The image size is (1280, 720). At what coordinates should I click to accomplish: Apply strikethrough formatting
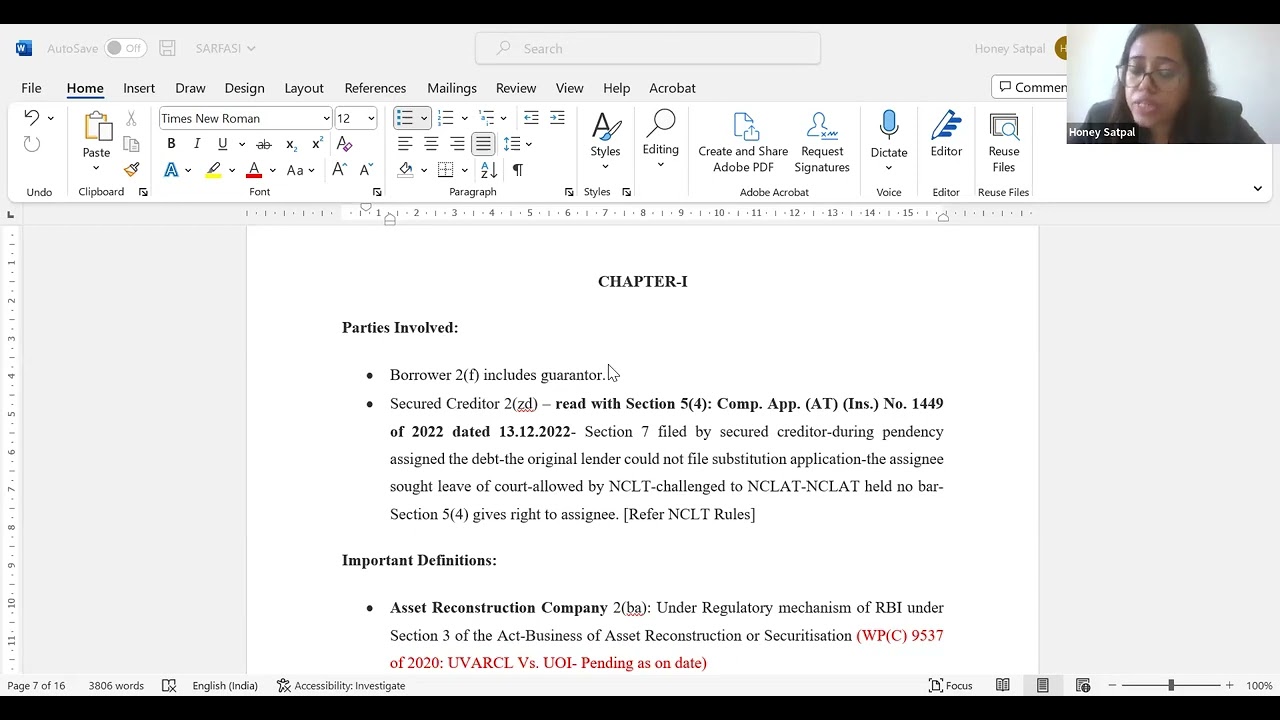(x=264, y=144)
